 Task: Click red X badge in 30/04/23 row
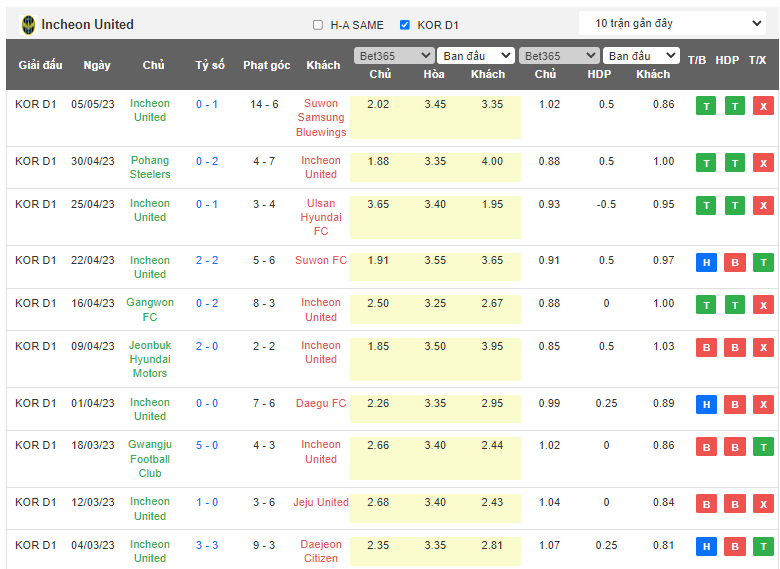coord(764,163)
